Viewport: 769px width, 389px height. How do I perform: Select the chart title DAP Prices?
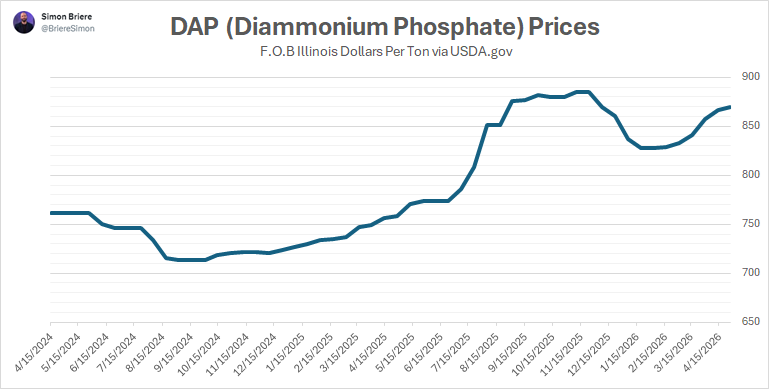[385, 26]
